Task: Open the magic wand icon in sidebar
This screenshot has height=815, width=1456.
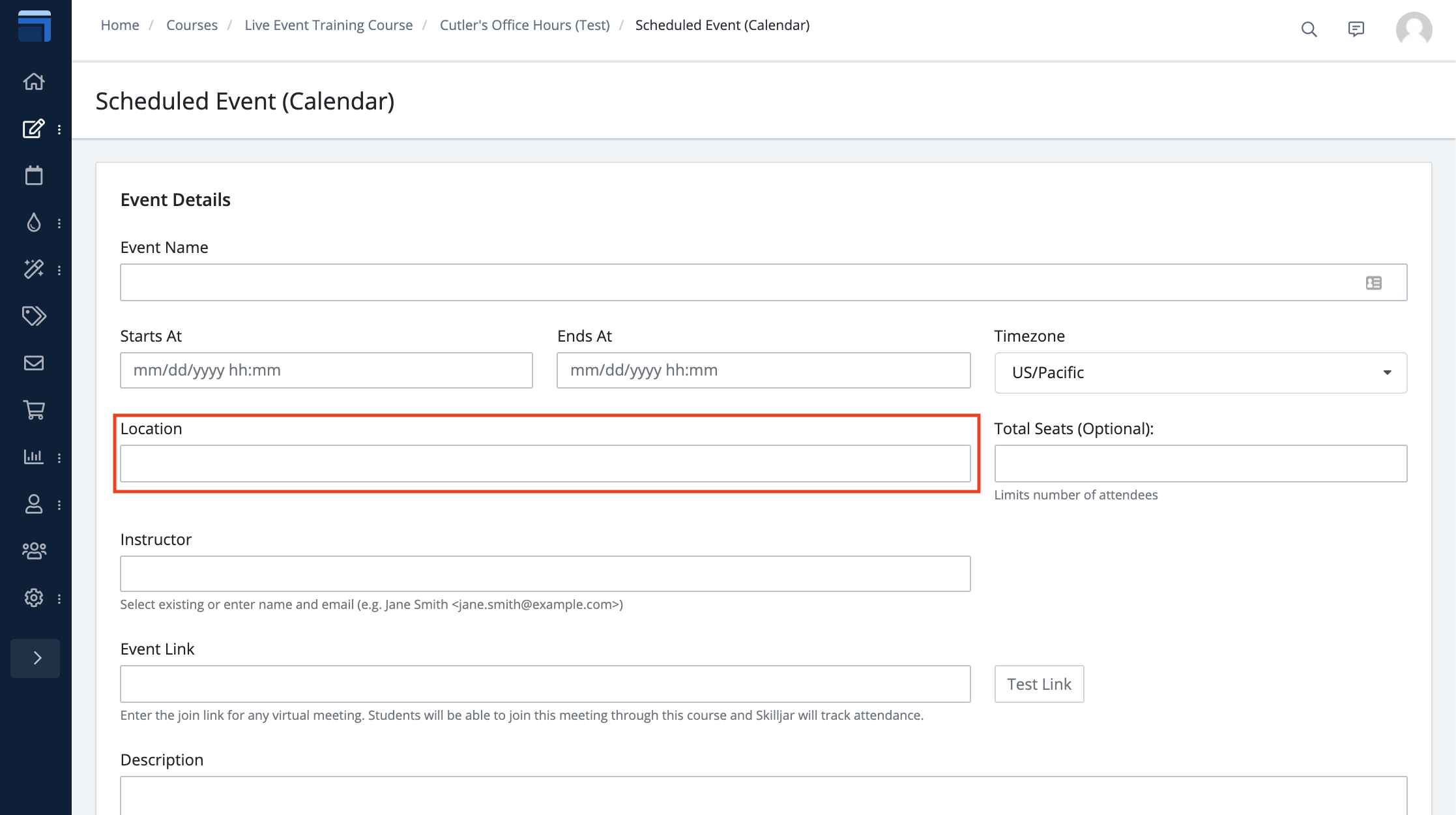Action: click(x=34, y=269)
